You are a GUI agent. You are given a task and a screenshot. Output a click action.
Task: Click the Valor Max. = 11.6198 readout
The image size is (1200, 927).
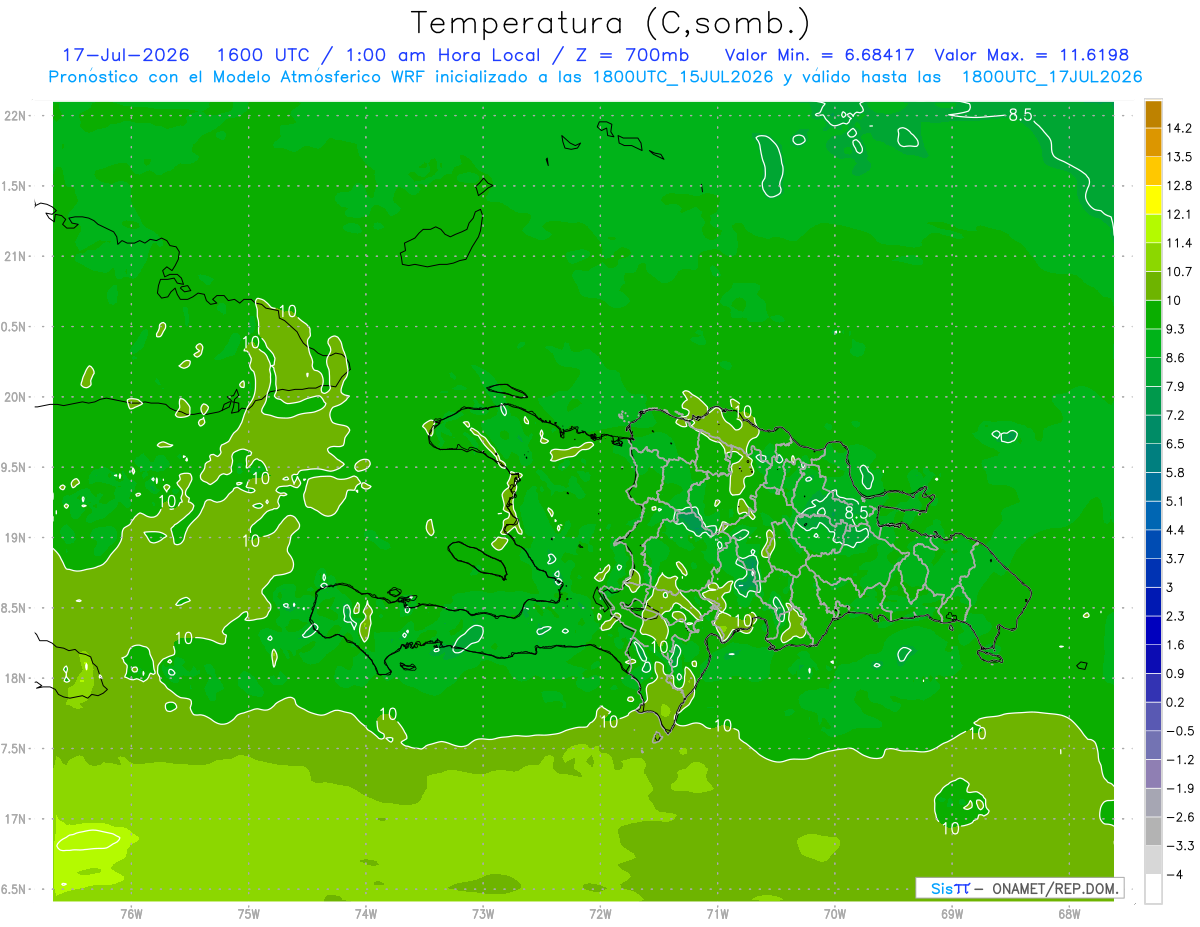(1032, 55)
